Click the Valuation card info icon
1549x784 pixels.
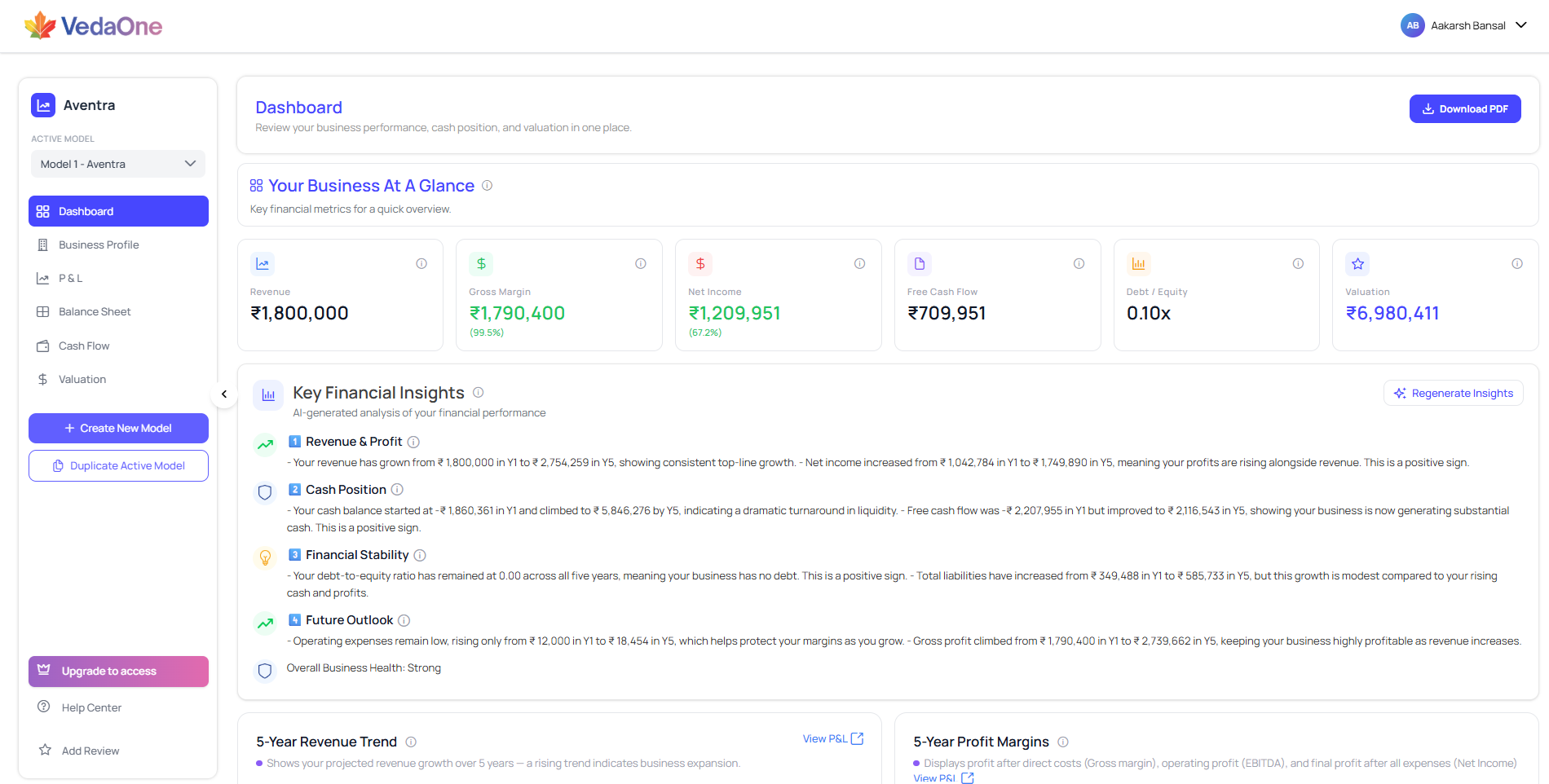click(x=1517, y=263)
